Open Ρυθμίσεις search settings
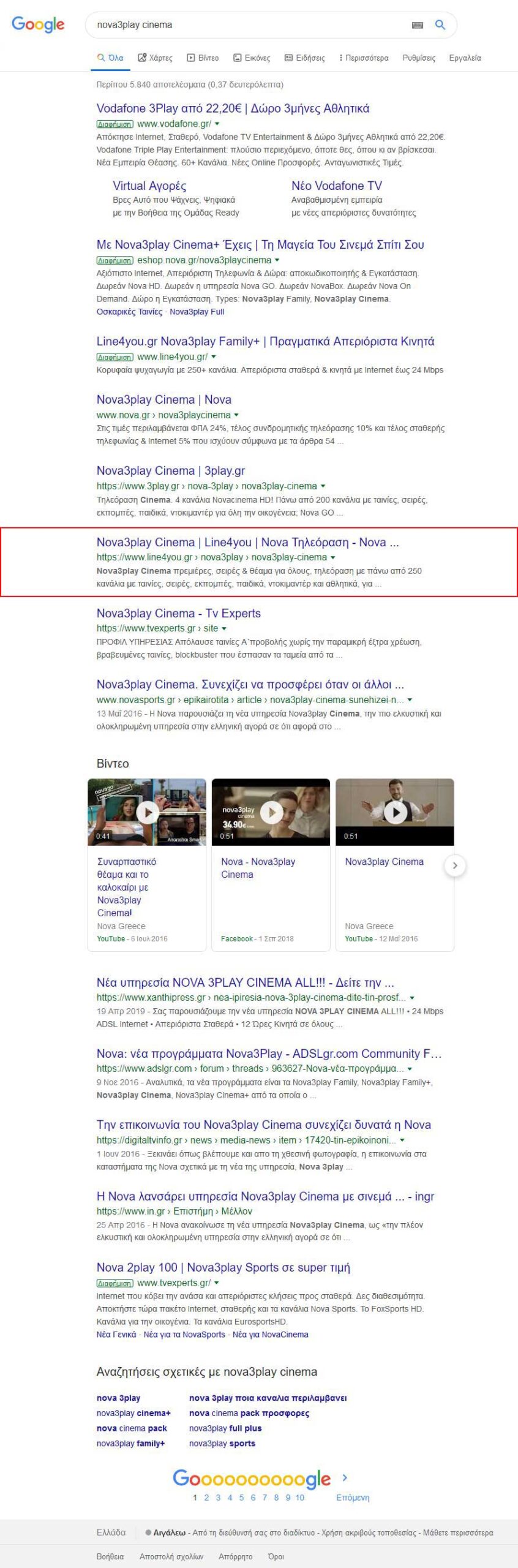The image size is (518, 1568). (419, 58)
